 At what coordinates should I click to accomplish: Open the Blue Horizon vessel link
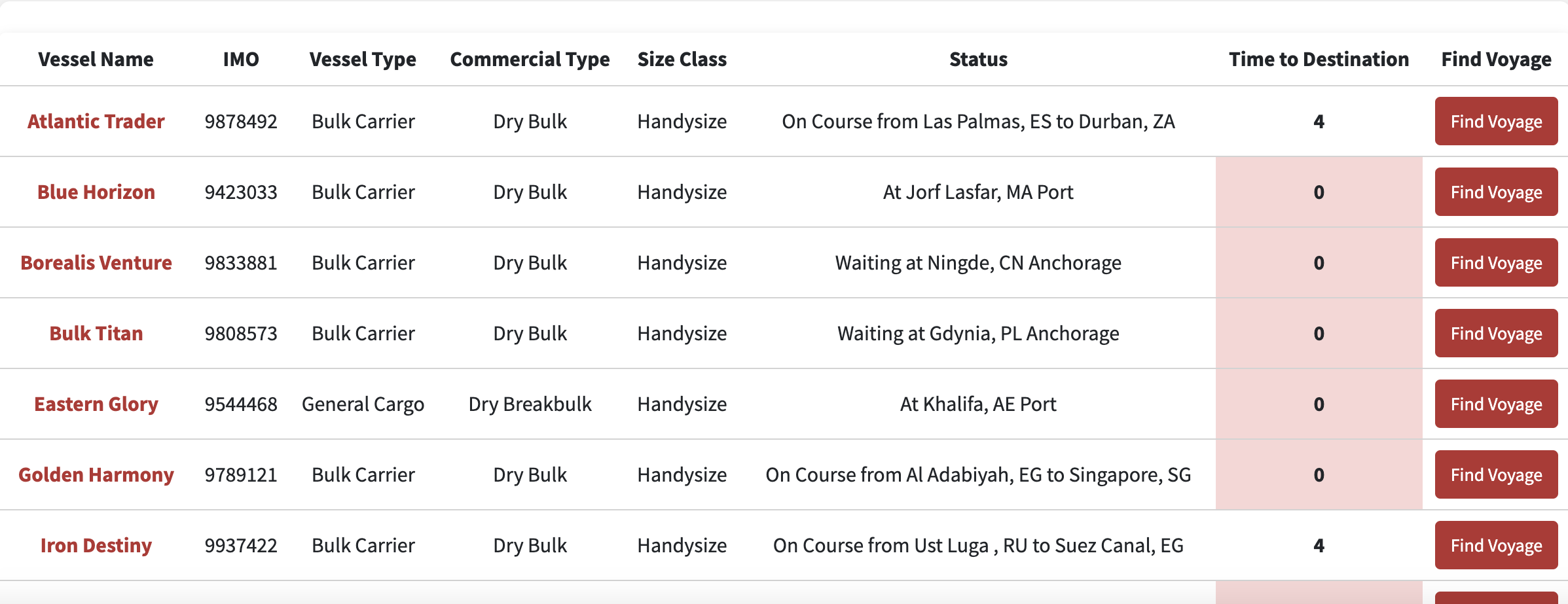tap(96, 192)
